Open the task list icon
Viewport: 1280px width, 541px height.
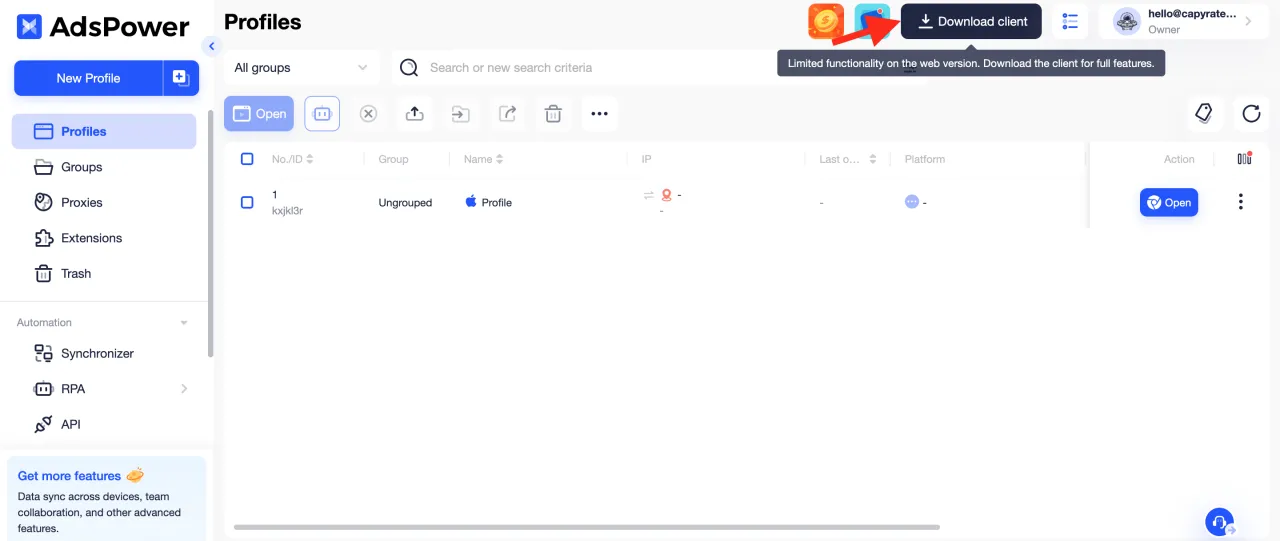1070,21
